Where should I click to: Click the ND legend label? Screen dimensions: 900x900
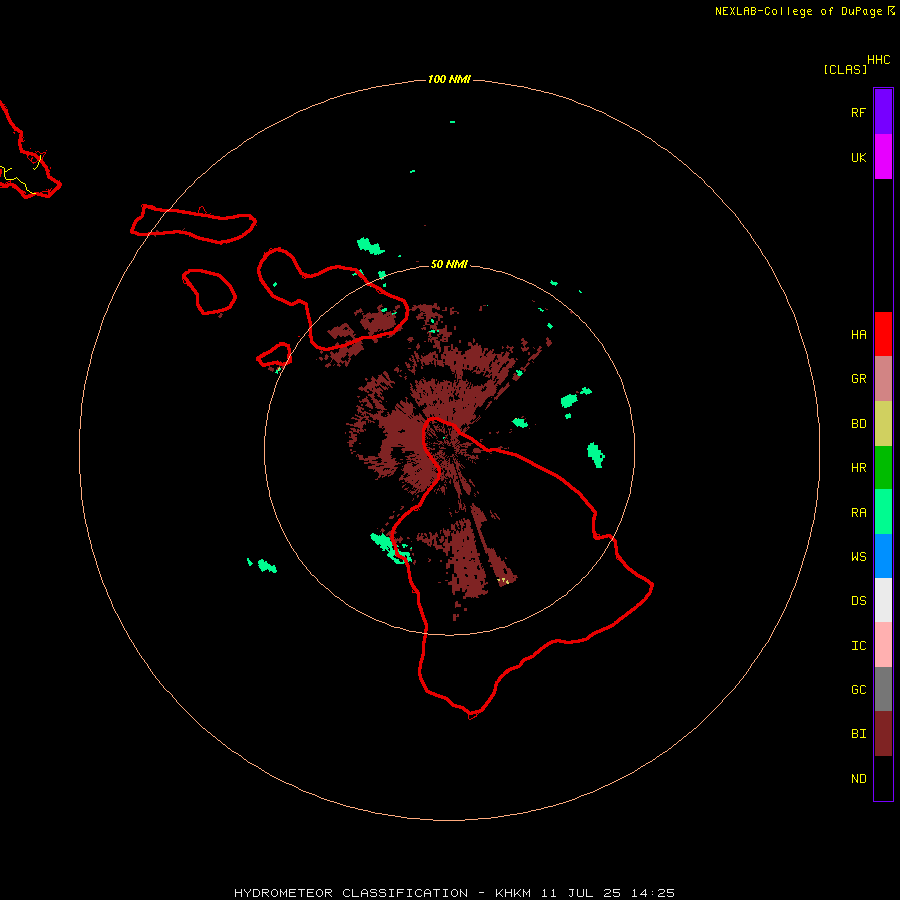pyautogui.click(x=858, y=779)
